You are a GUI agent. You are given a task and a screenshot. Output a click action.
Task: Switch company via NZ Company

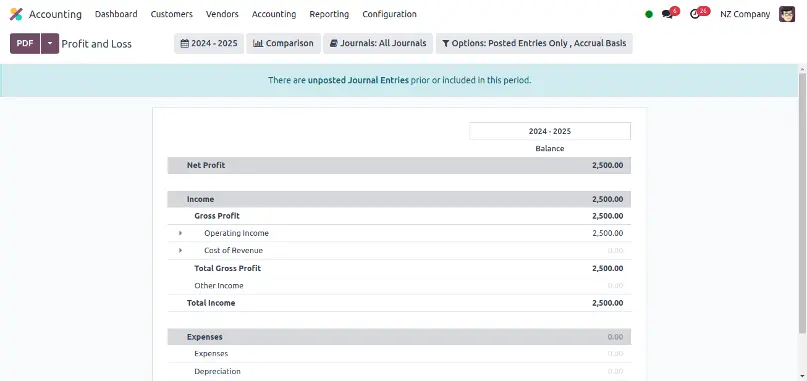click(745, 14)
